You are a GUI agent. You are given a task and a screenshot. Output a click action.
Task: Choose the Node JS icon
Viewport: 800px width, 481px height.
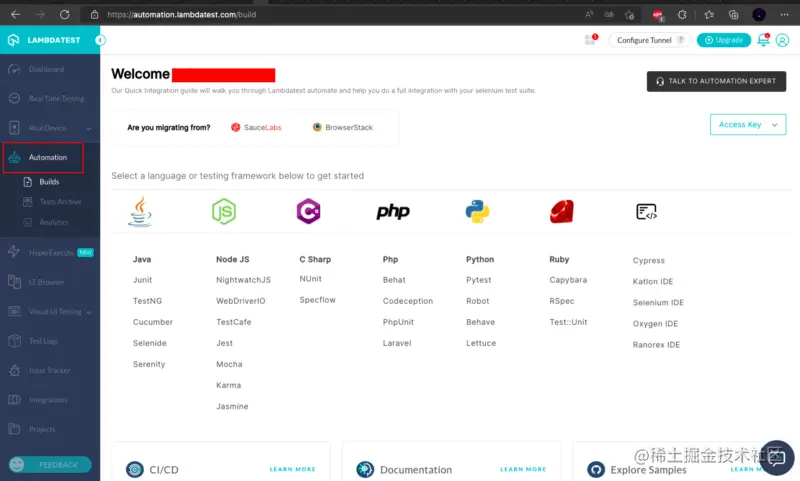point(224,211)
